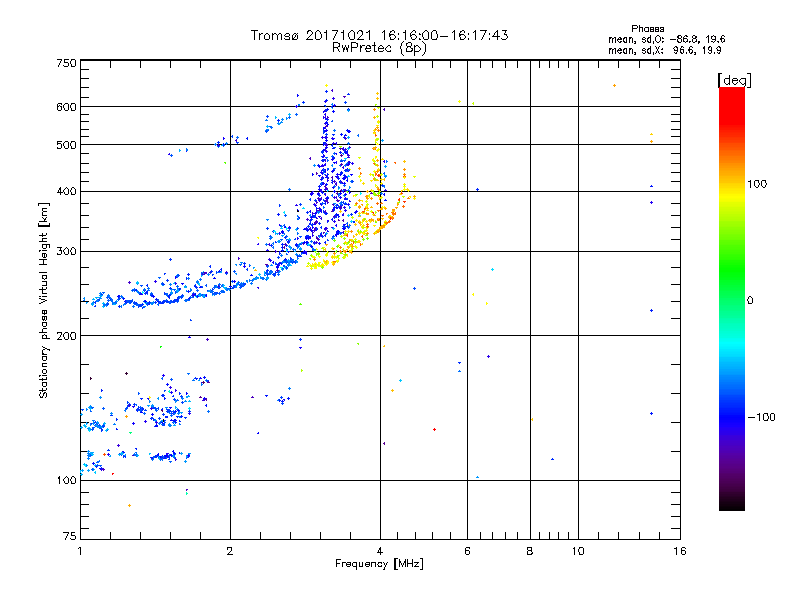Click the 200 tick on the height axis
Viewport: 800px width, 600px height.
[x=66, y=336]
